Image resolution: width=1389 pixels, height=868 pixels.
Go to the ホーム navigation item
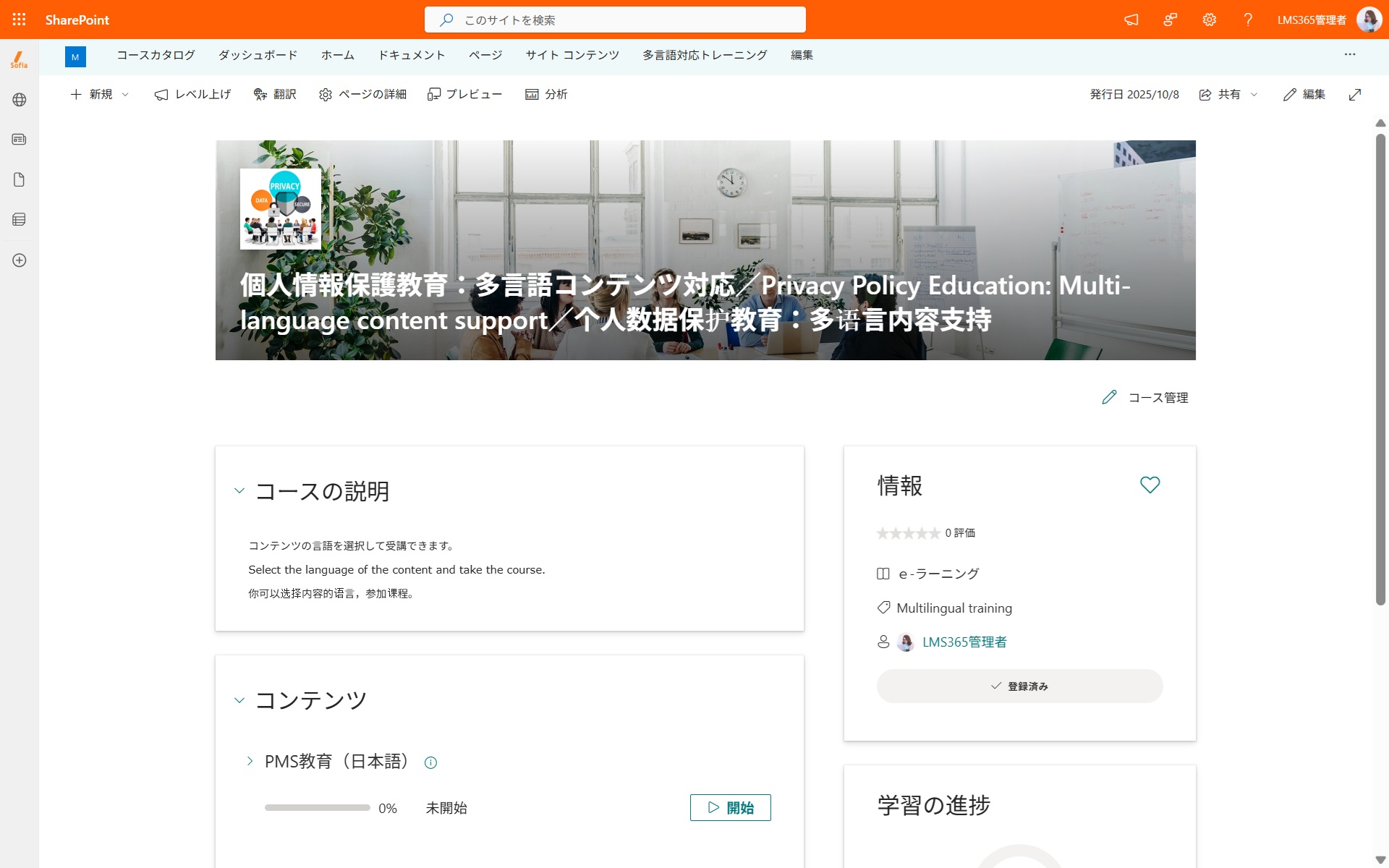coord(338,55)
